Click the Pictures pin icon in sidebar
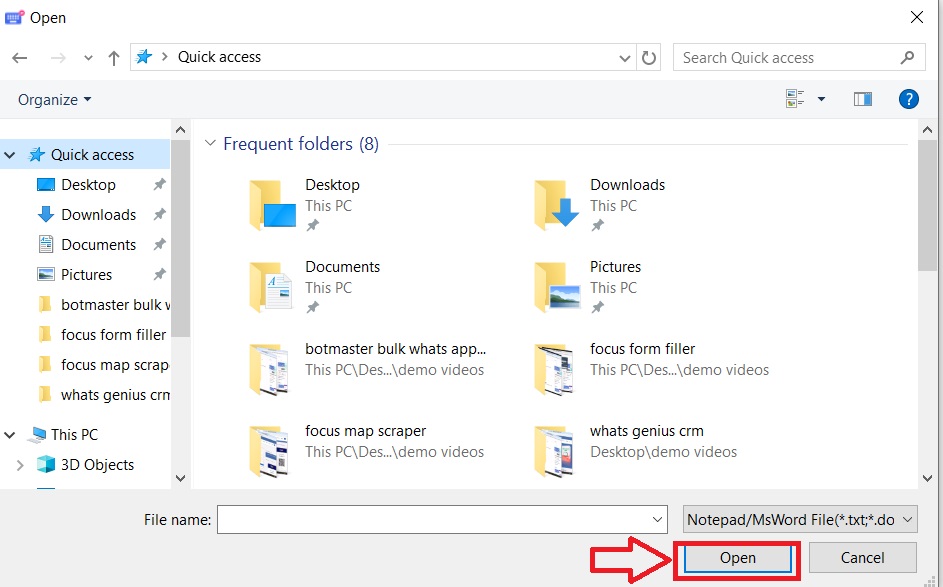Screen dimensions: 943x587 [159, 275]
